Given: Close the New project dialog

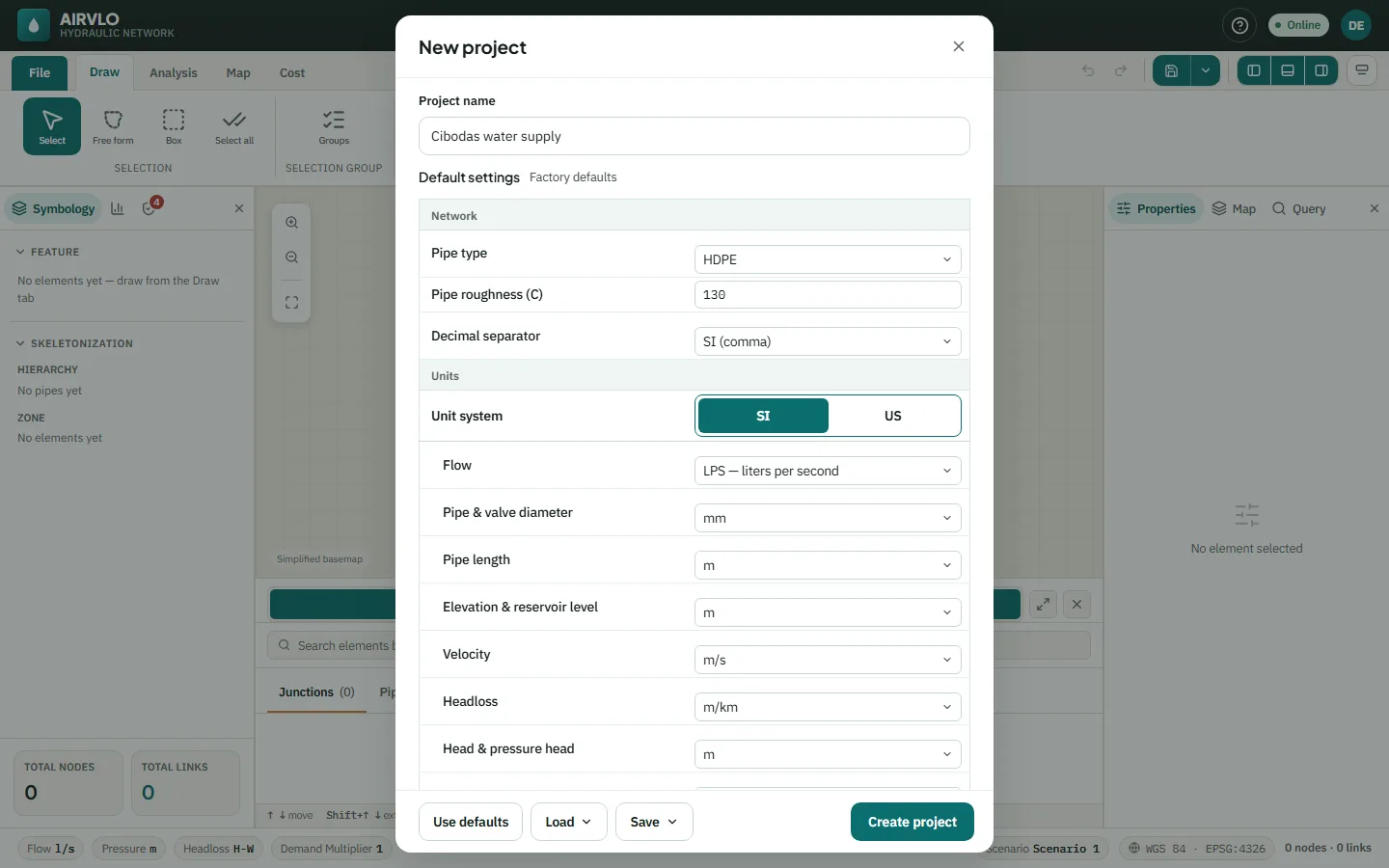Looking at the screenshot, I should 959,46.
